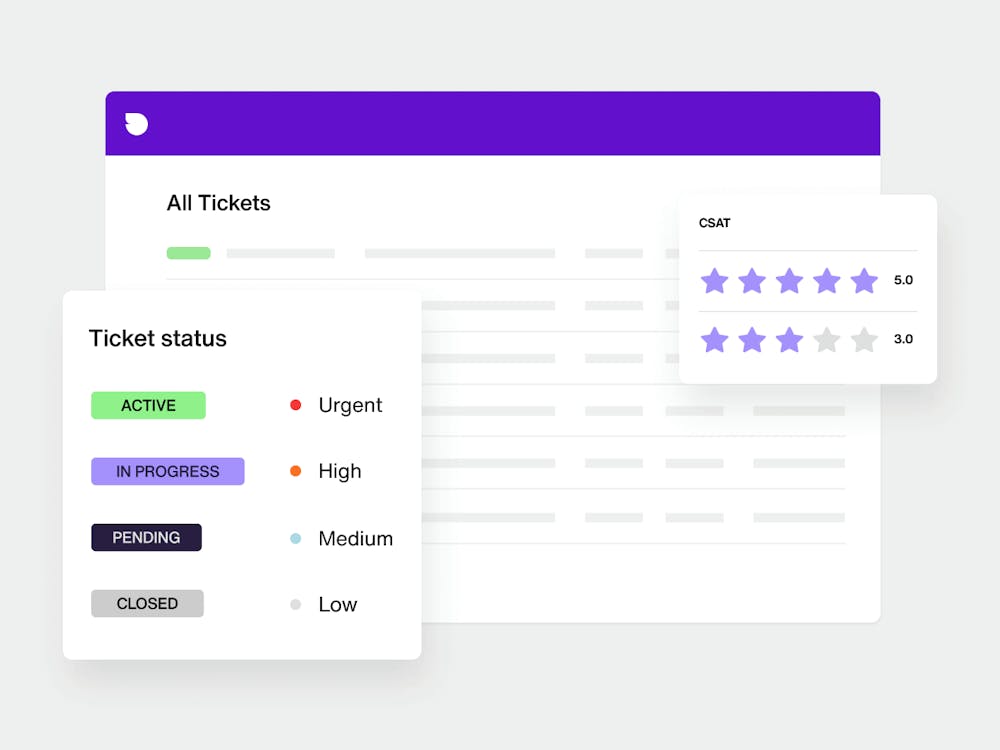Viewport: 1000px width, 750px height.
Task: Enable the PENDING status filter
Action: (146, 537)
